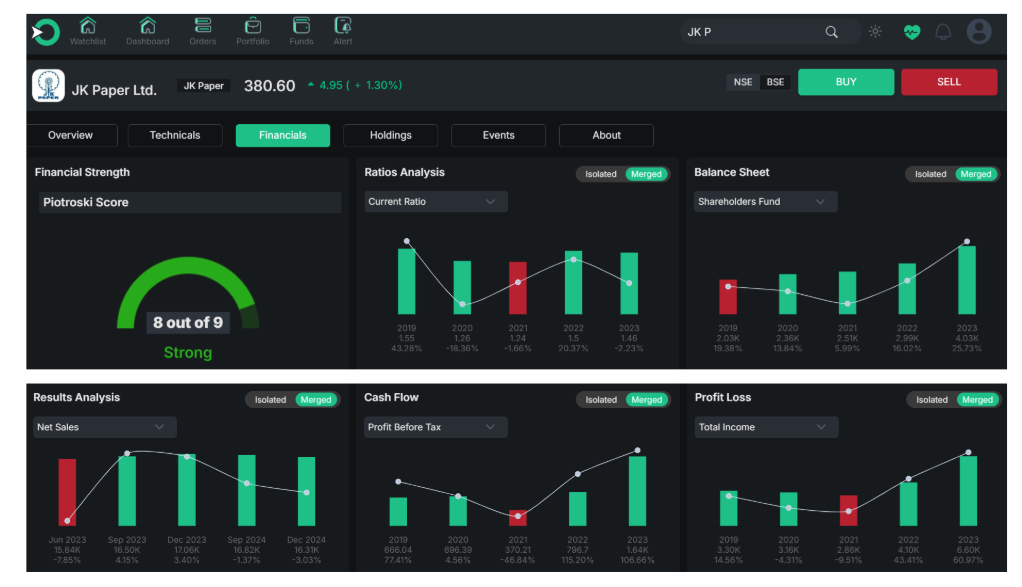Click the JK Paper company logo
The height and width of the screenshot is (587, 1022).
[x=48, y=85]
